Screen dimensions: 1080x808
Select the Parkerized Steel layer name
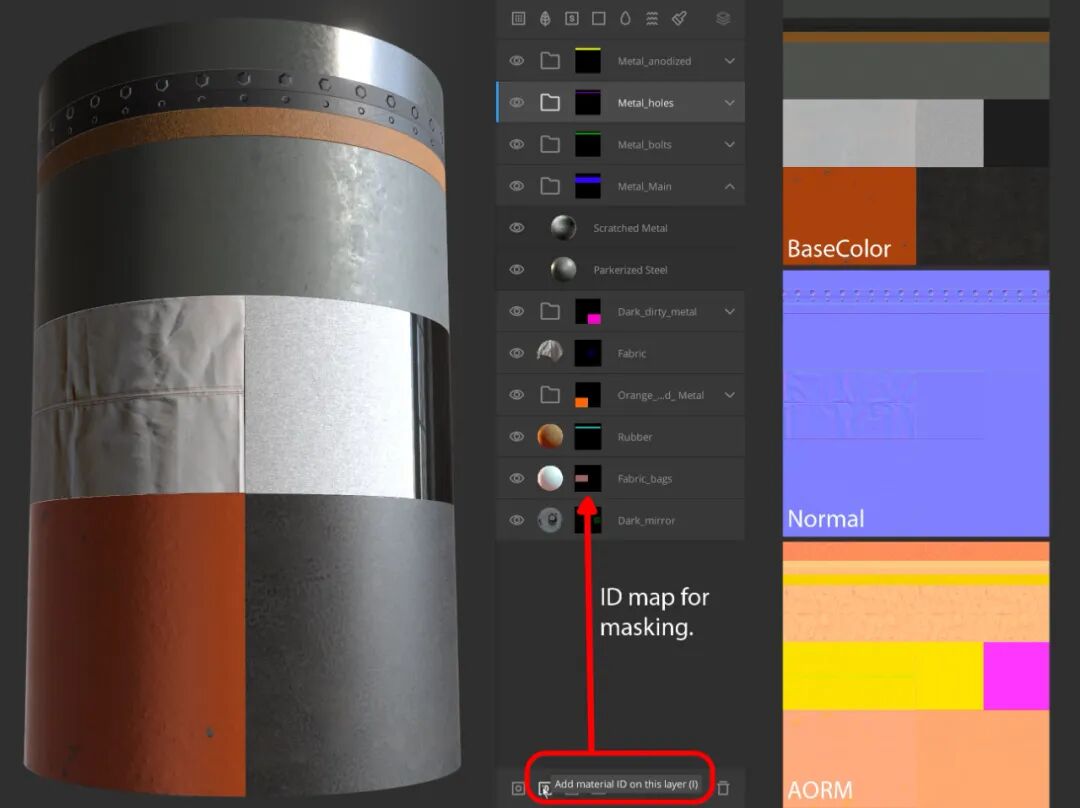click(x=630, y=269)
